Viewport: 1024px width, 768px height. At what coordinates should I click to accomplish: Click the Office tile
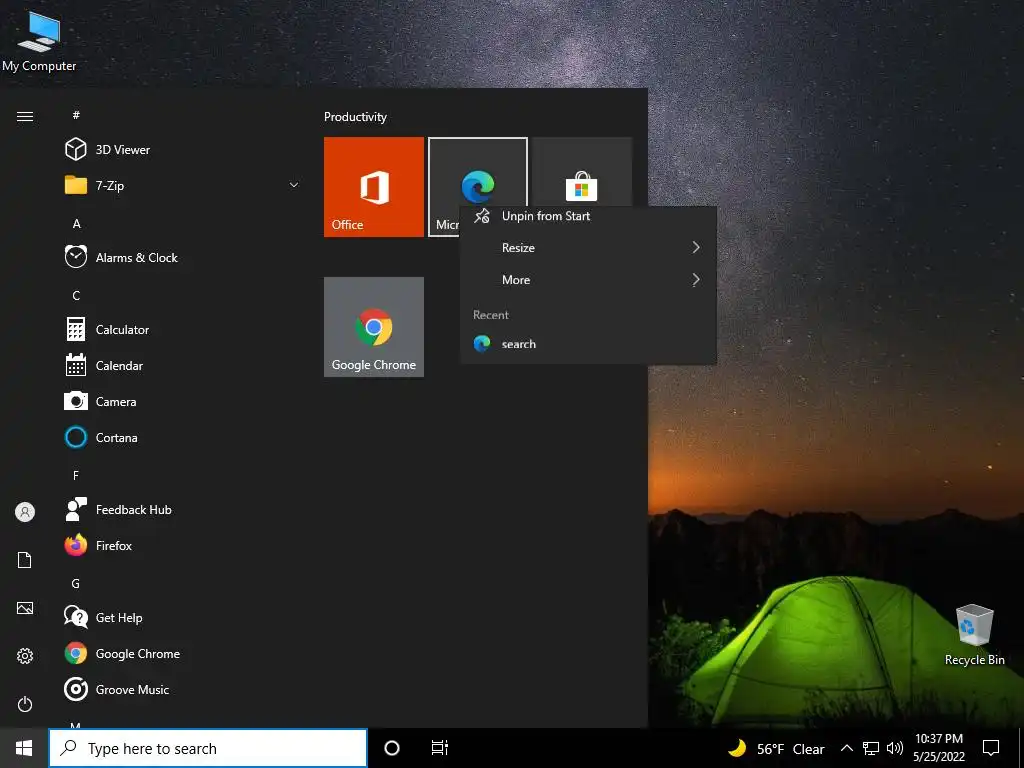tap(374, 187)
